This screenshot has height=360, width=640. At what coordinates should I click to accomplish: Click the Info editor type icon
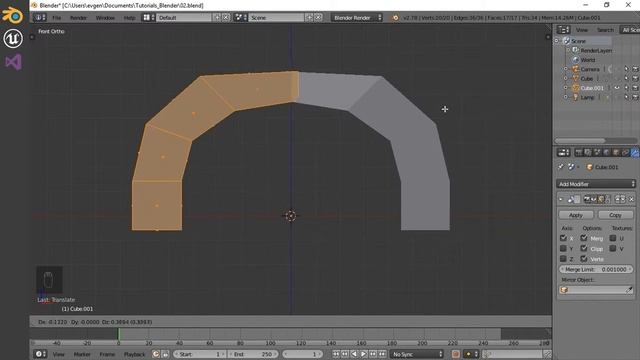pyautogui.click(x=40, y=18)
